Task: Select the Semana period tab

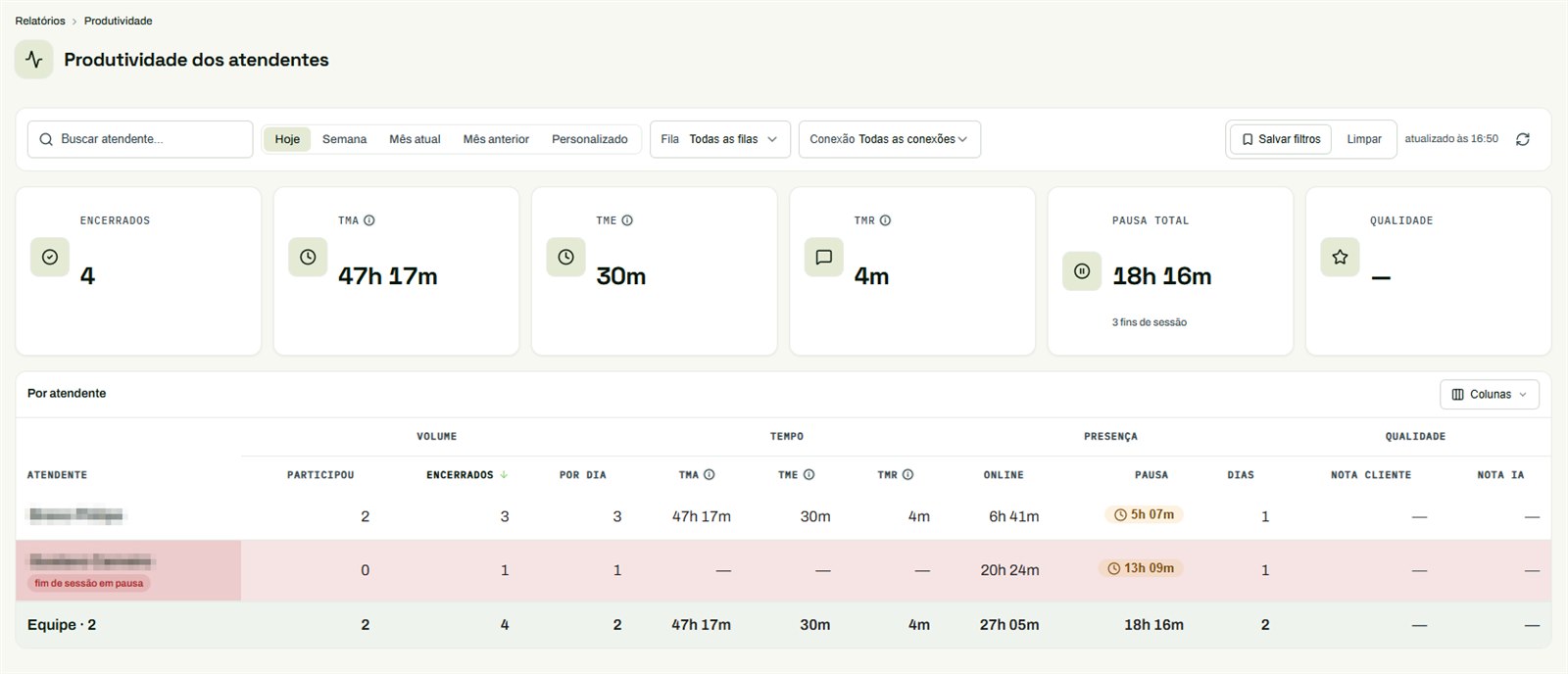Action: click(x=344, y=139)
